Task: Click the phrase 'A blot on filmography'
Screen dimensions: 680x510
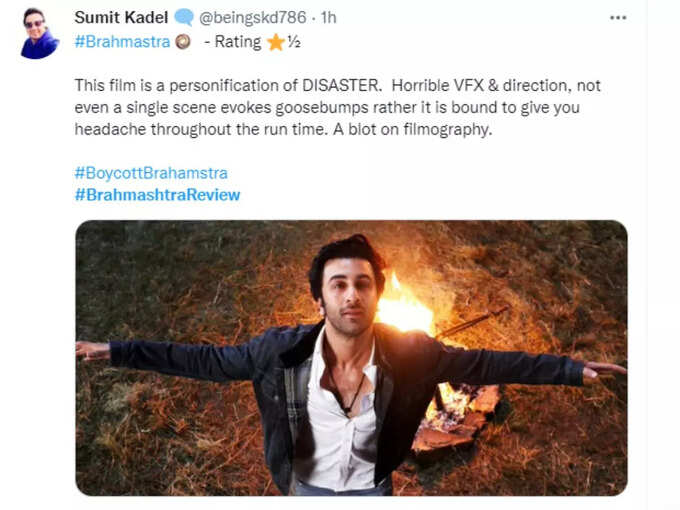Action: click(413, 129)
